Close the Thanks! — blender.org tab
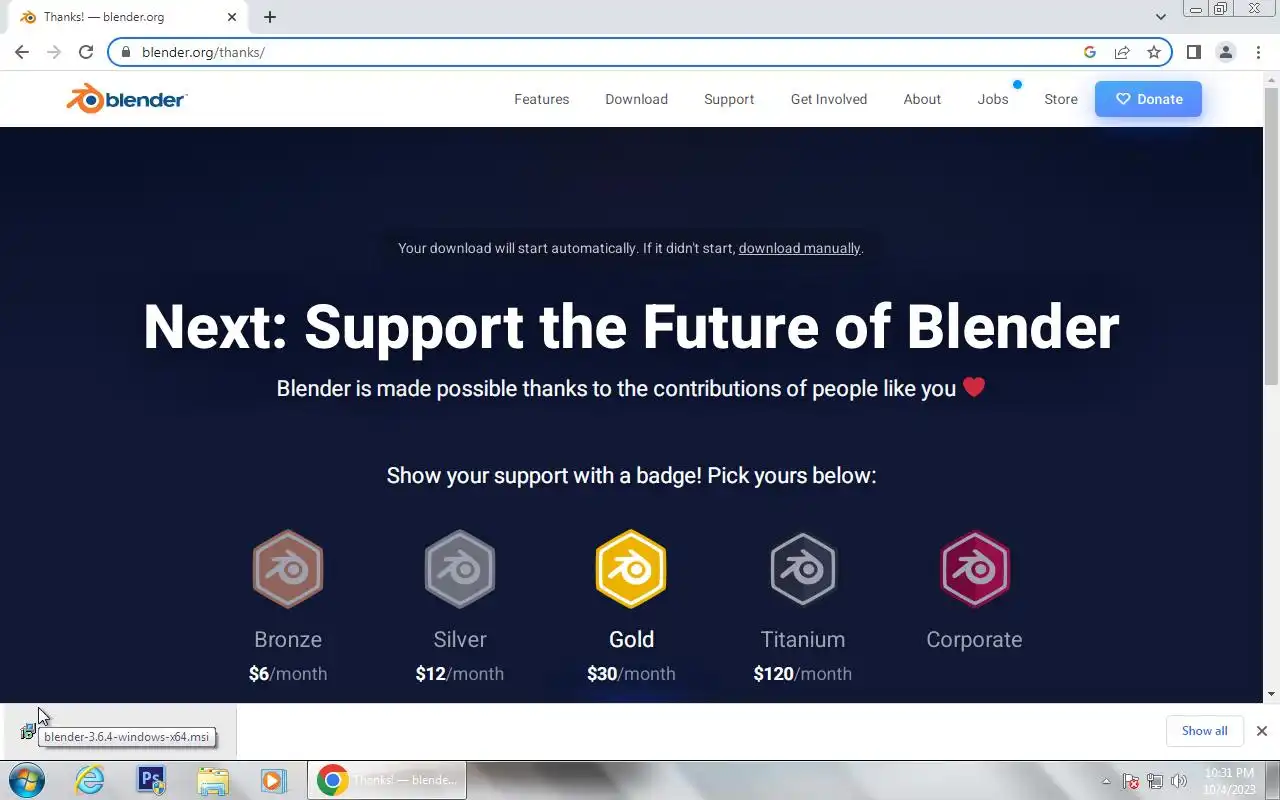1280x800 pixels. pos(232,17)
